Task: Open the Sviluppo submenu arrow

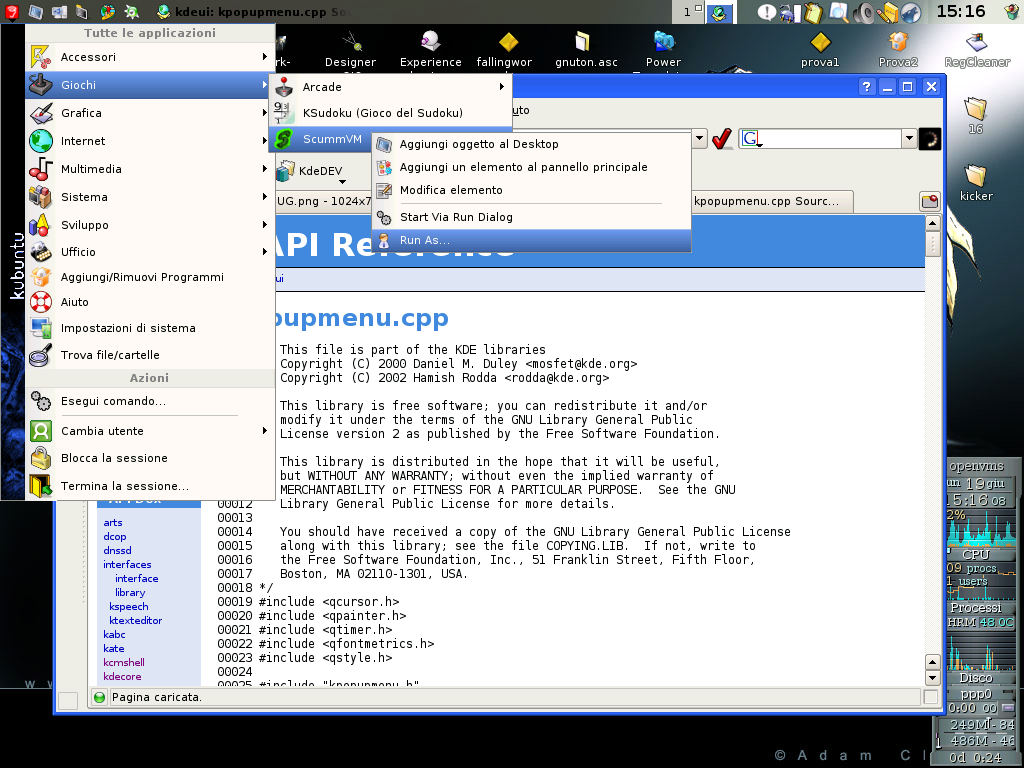Action: [264, 225]
